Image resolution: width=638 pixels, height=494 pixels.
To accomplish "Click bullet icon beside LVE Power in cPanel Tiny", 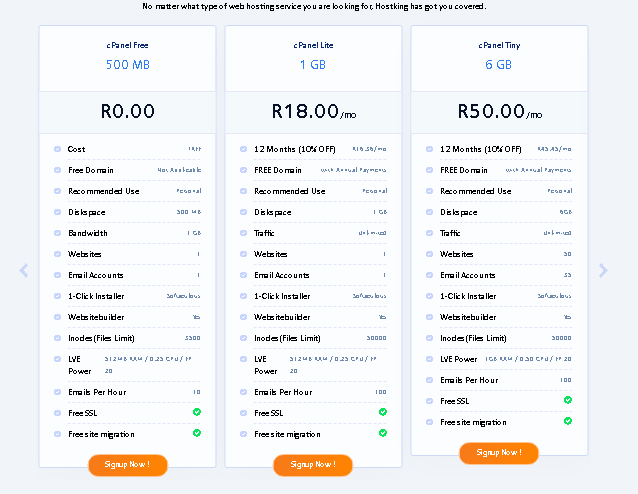I will coord(429,359).
